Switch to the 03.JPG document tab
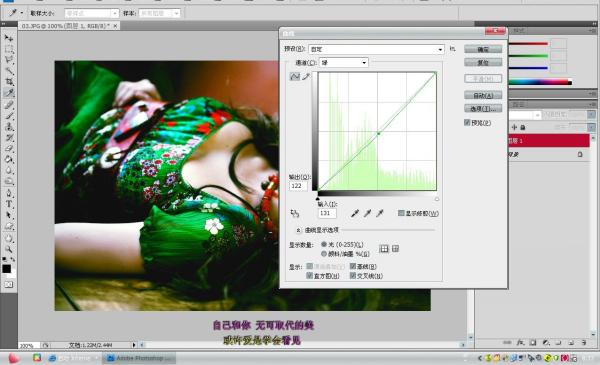 [x=66, y=26]
